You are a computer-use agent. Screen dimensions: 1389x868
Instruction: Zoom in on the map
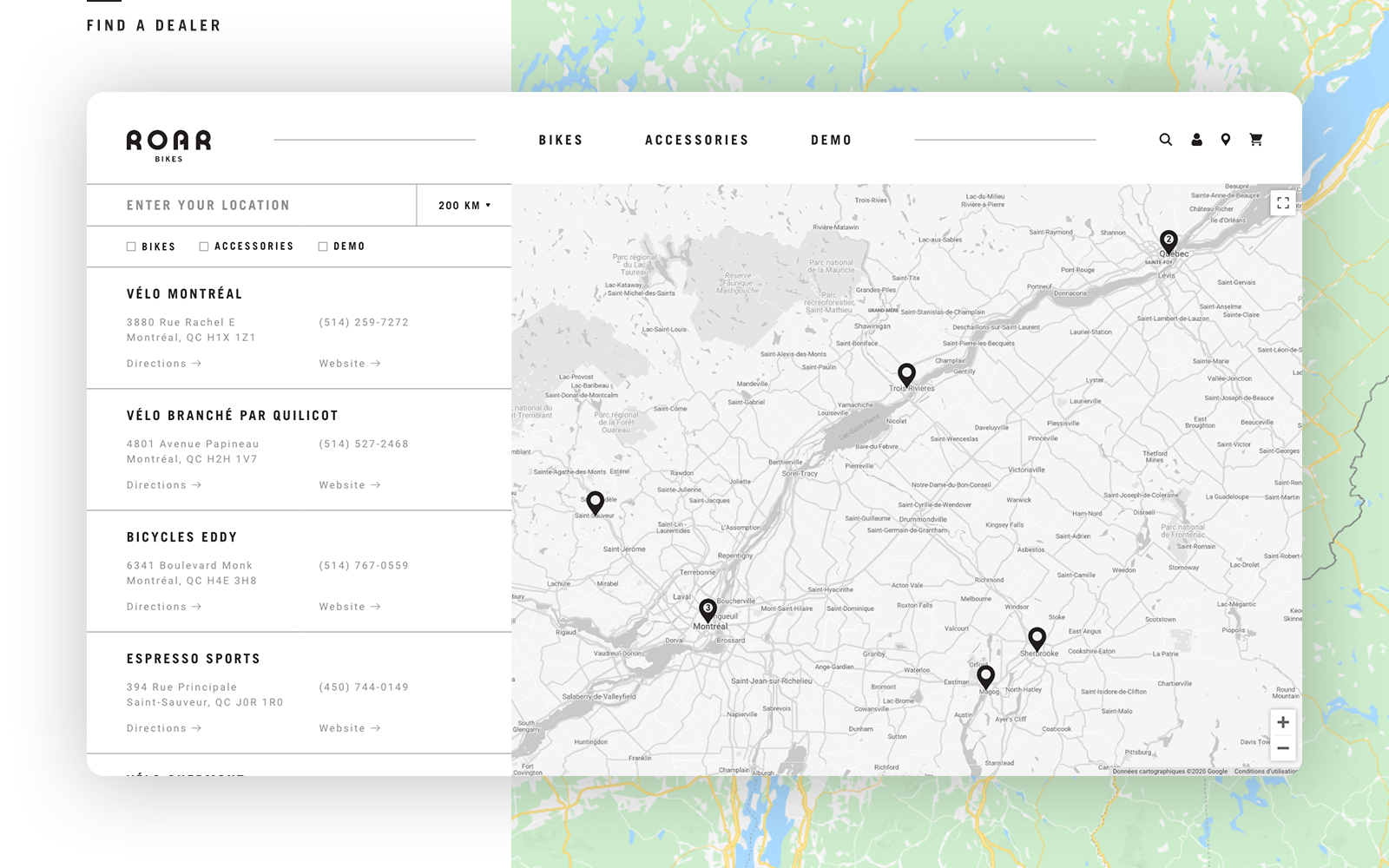click(x=1282, y=722)
